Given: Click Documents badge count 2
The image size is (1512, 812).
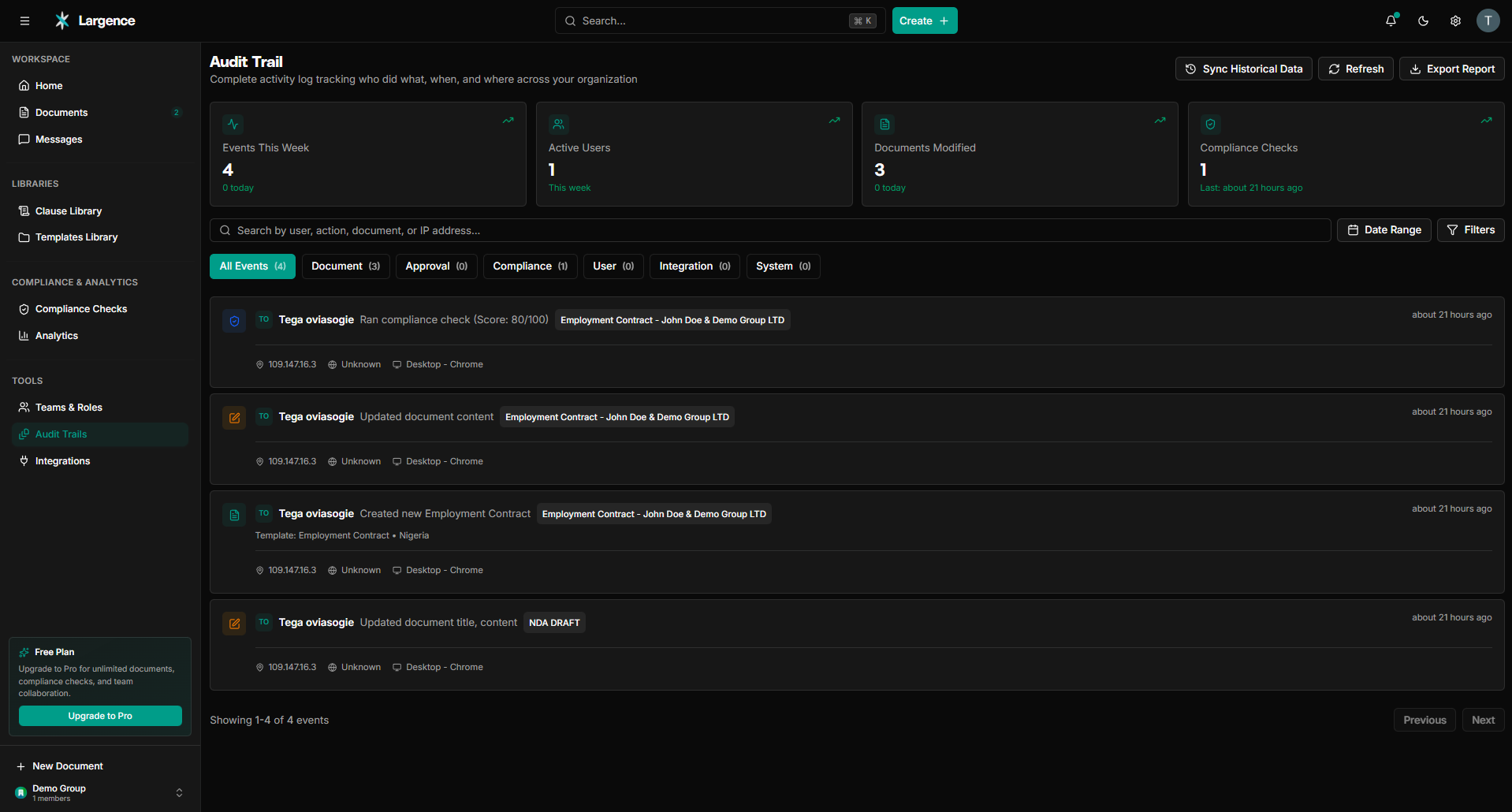Looking at the screenshot, I should click(x=177, y=113).
